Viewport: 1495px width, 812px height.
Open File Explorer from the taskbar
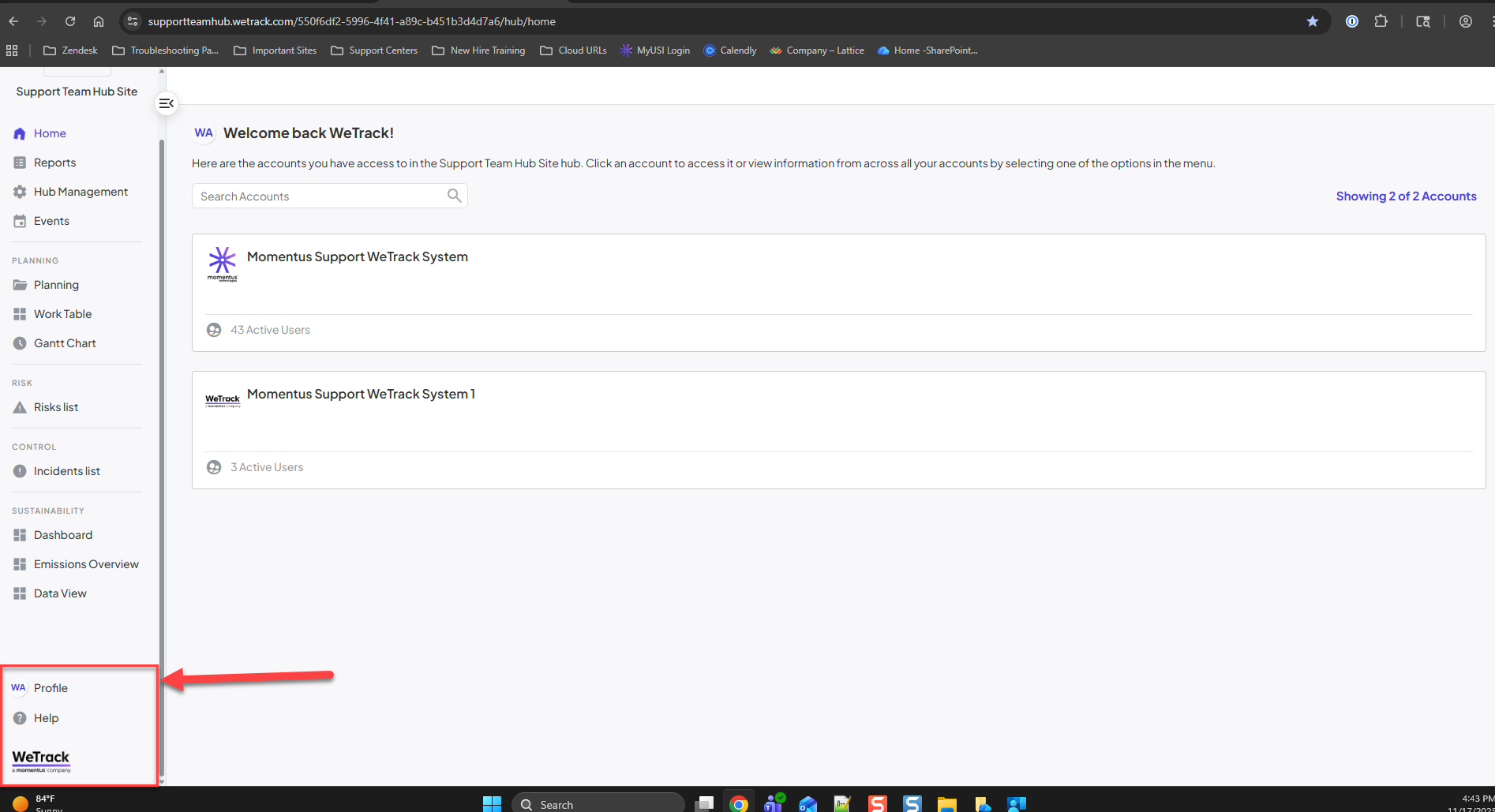pyautogui.click(x=946, y=804)
